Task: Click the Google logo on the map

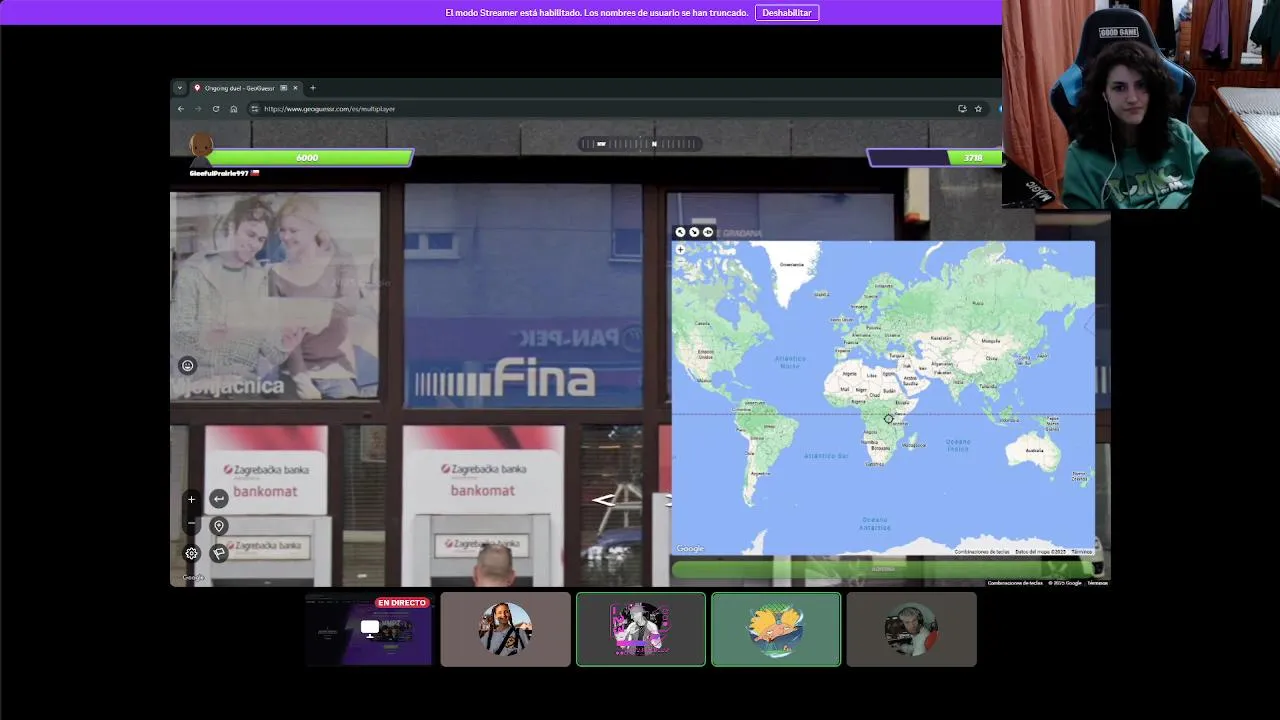Action: click(690, 549)
